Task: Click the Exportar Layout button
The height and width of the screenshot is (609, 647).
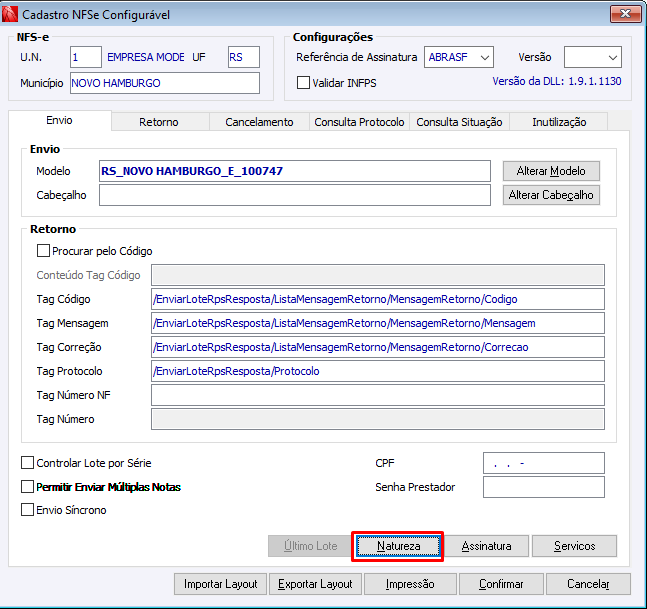Action: 315,584
